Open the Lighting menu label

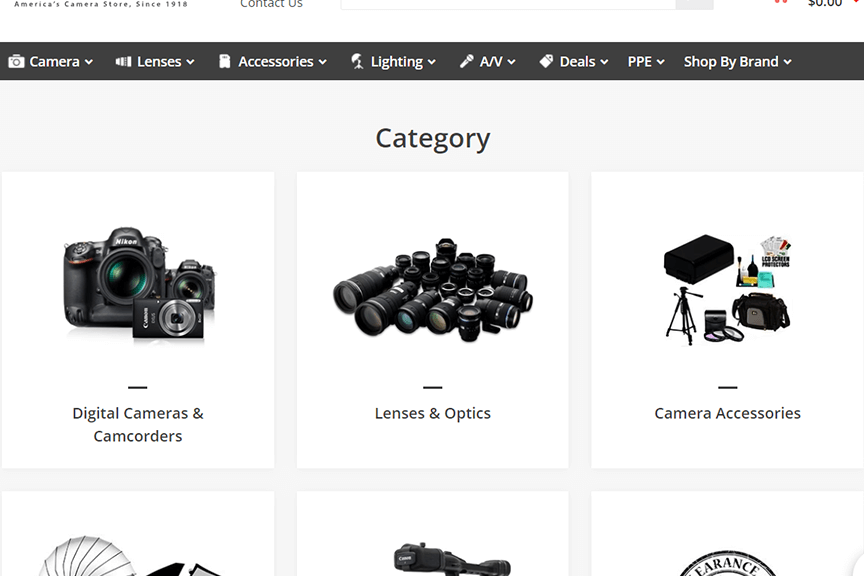click(x=396, y=62)
